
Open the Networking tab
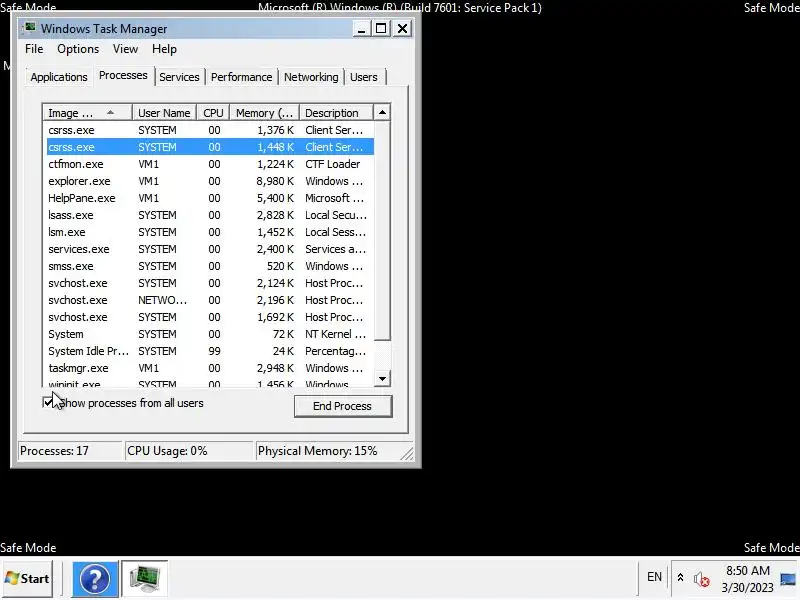pyautogui.click(x=311, y=77)
